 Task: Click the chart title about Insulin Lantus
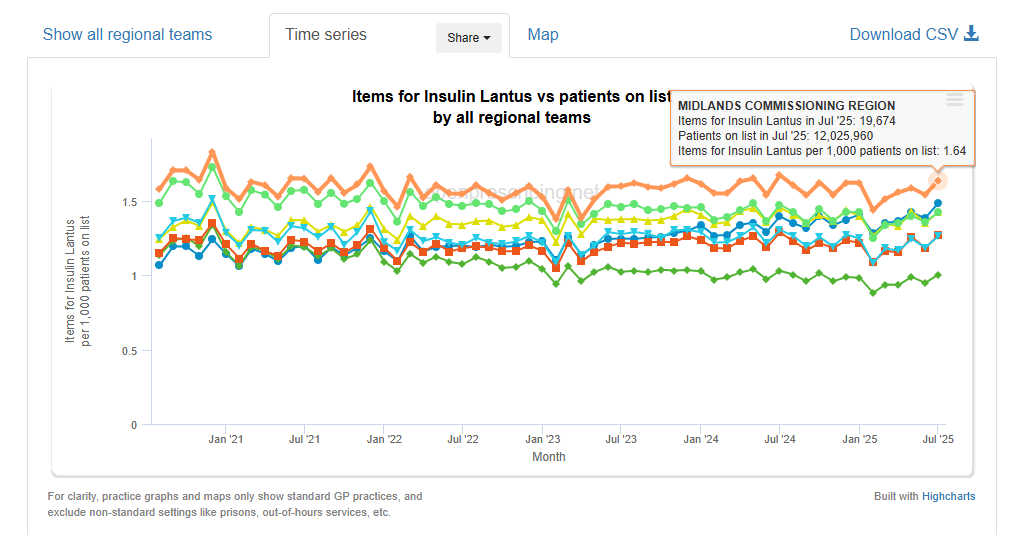(x=510, y=107)
